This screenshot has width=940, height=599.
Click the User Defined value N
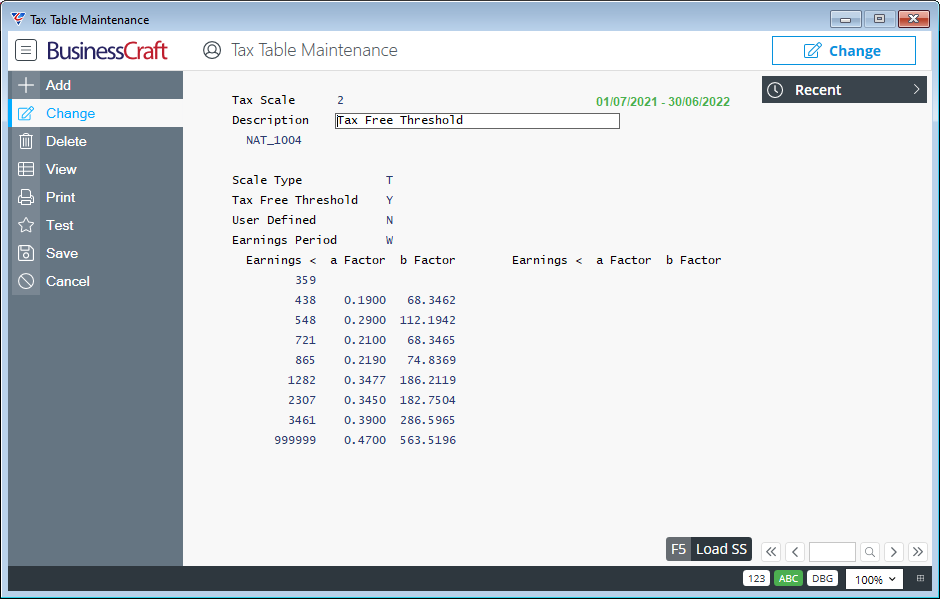pos(390,220)
